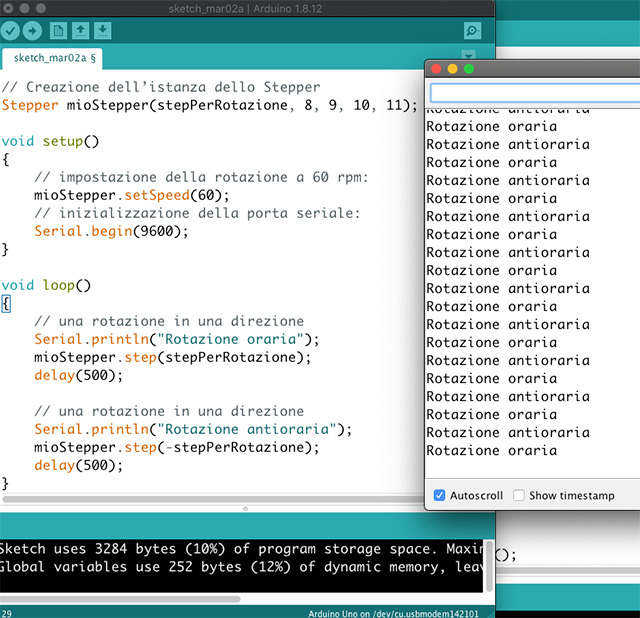
Task: Click the Serial.begin(9600) code line
Action: (111, 231)
